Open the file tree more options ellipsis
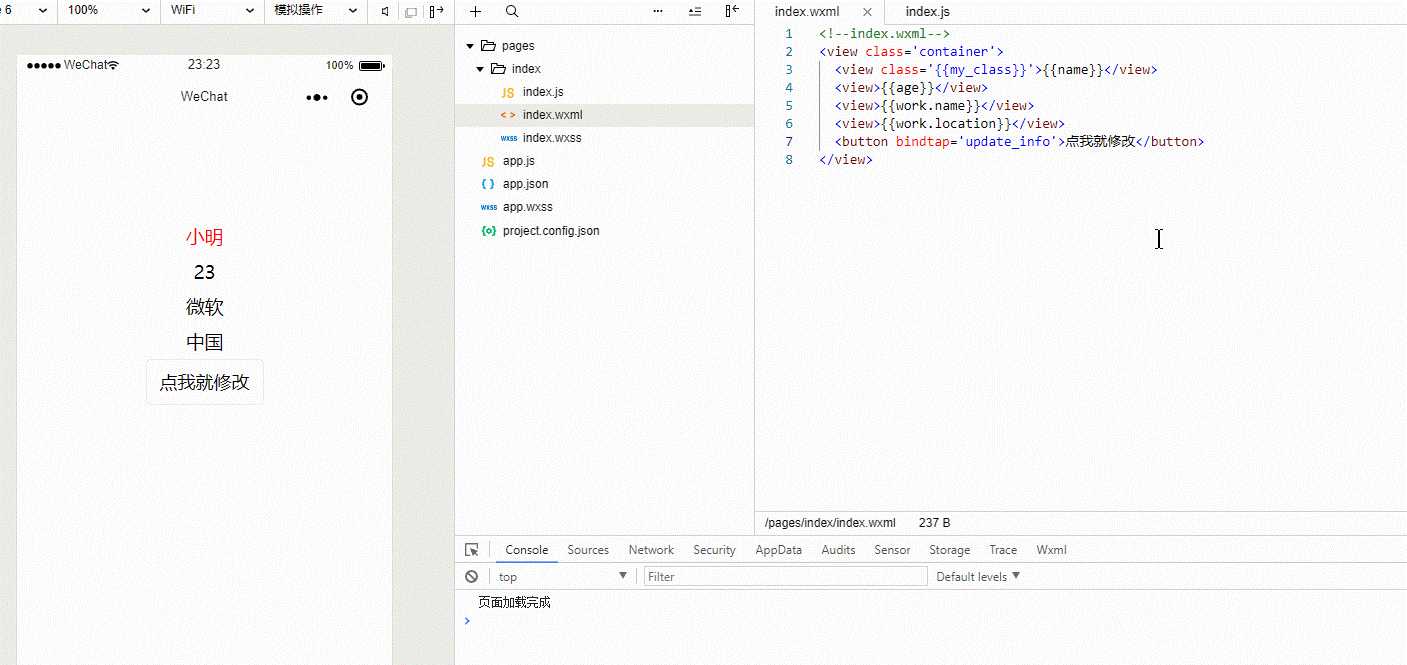 point(658,11)
